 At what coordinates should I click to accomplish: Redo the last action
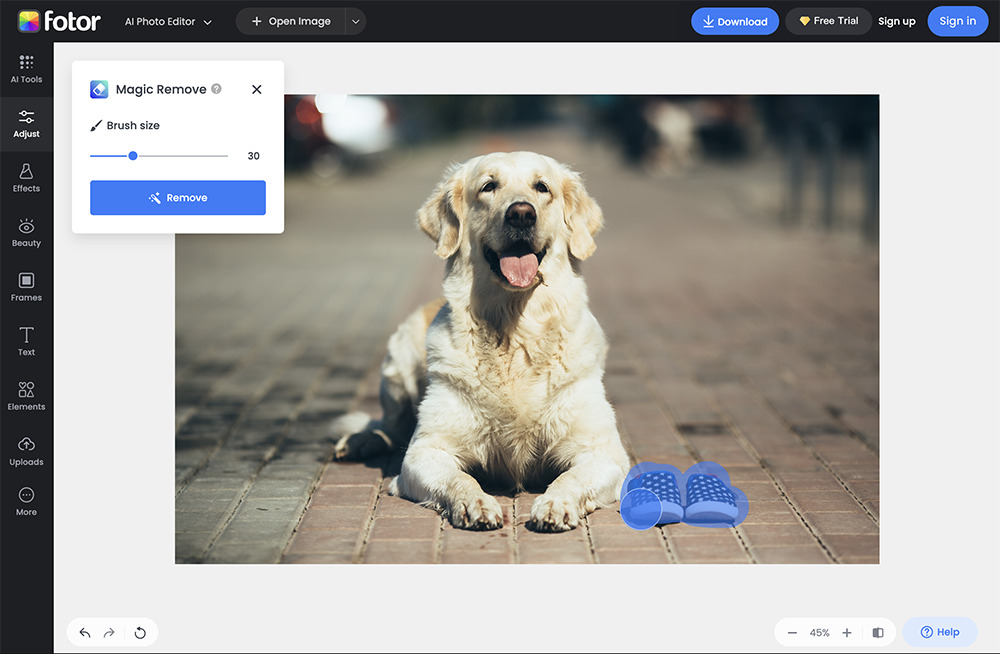click(x=109, y=632)
